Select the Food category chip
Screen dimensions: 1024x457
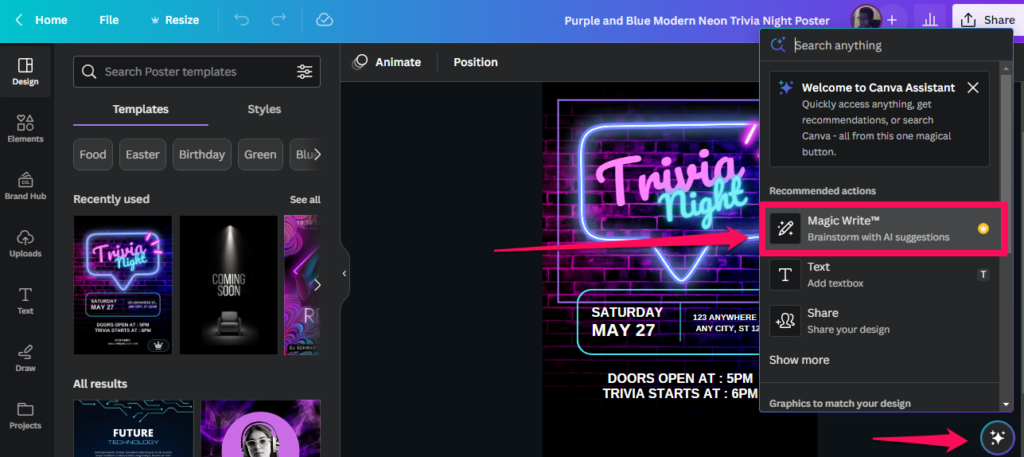[x=93, y=155]
